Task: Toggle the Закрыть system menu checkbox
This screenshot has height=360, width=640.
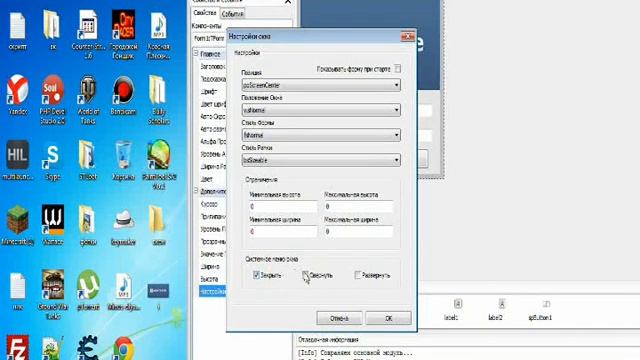Action: click(x=256, y=275)
